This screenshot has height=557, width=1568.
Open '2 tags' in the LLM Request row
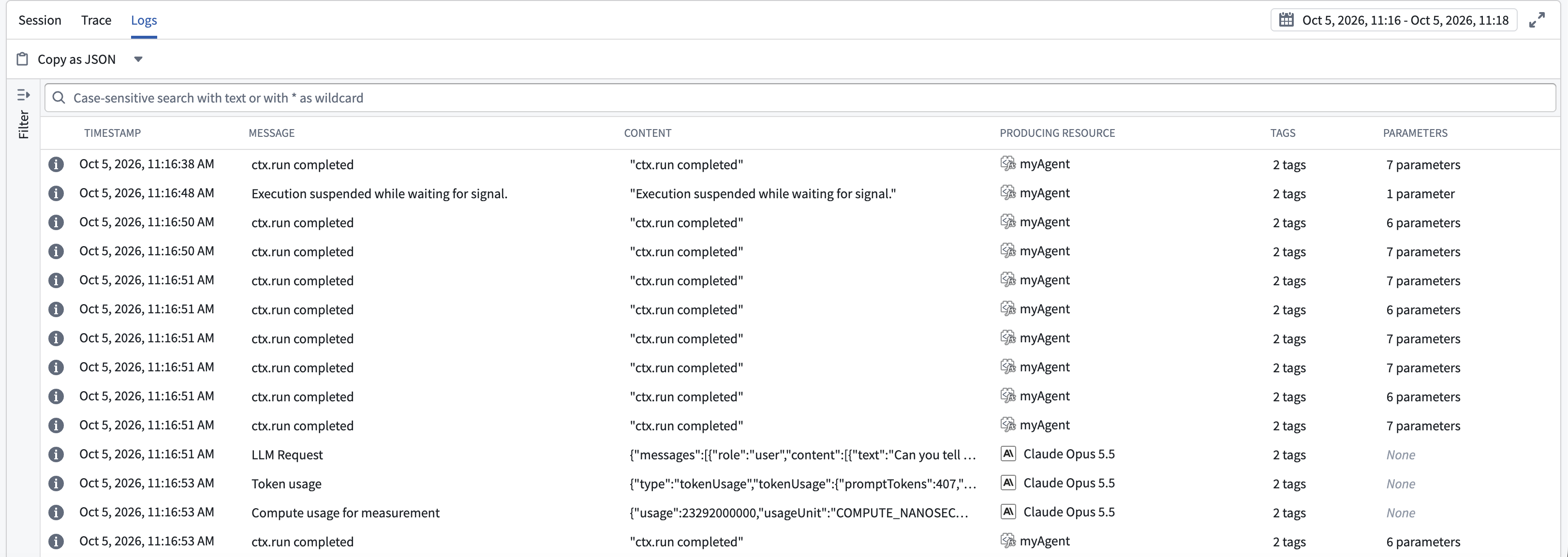[x=1289, y=454]
